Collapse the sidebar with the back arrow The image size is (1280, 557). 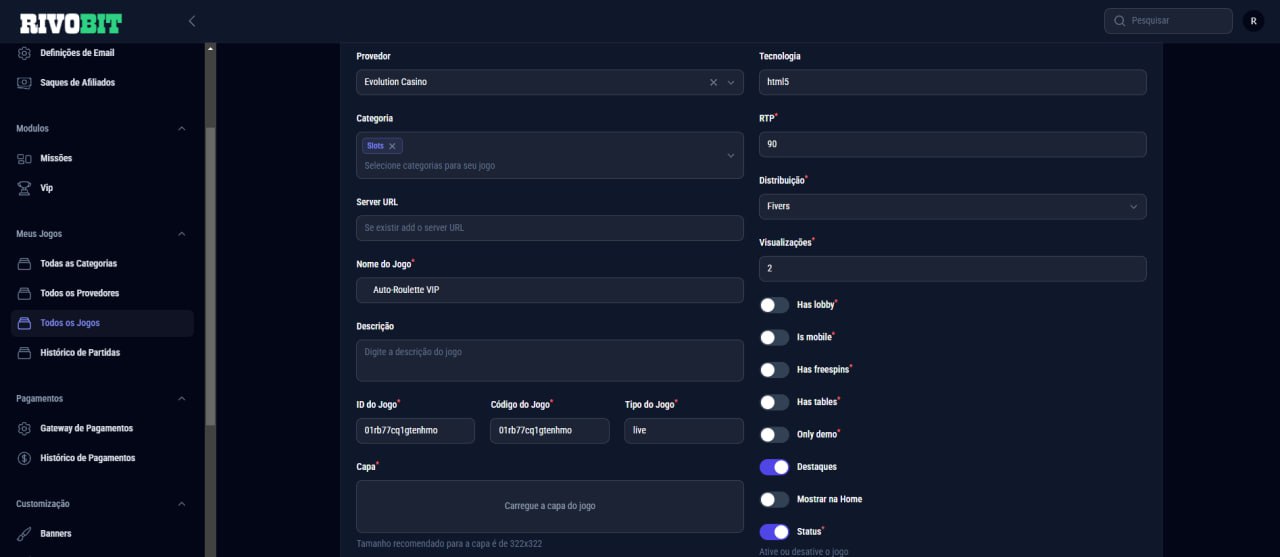coord(192,21)
